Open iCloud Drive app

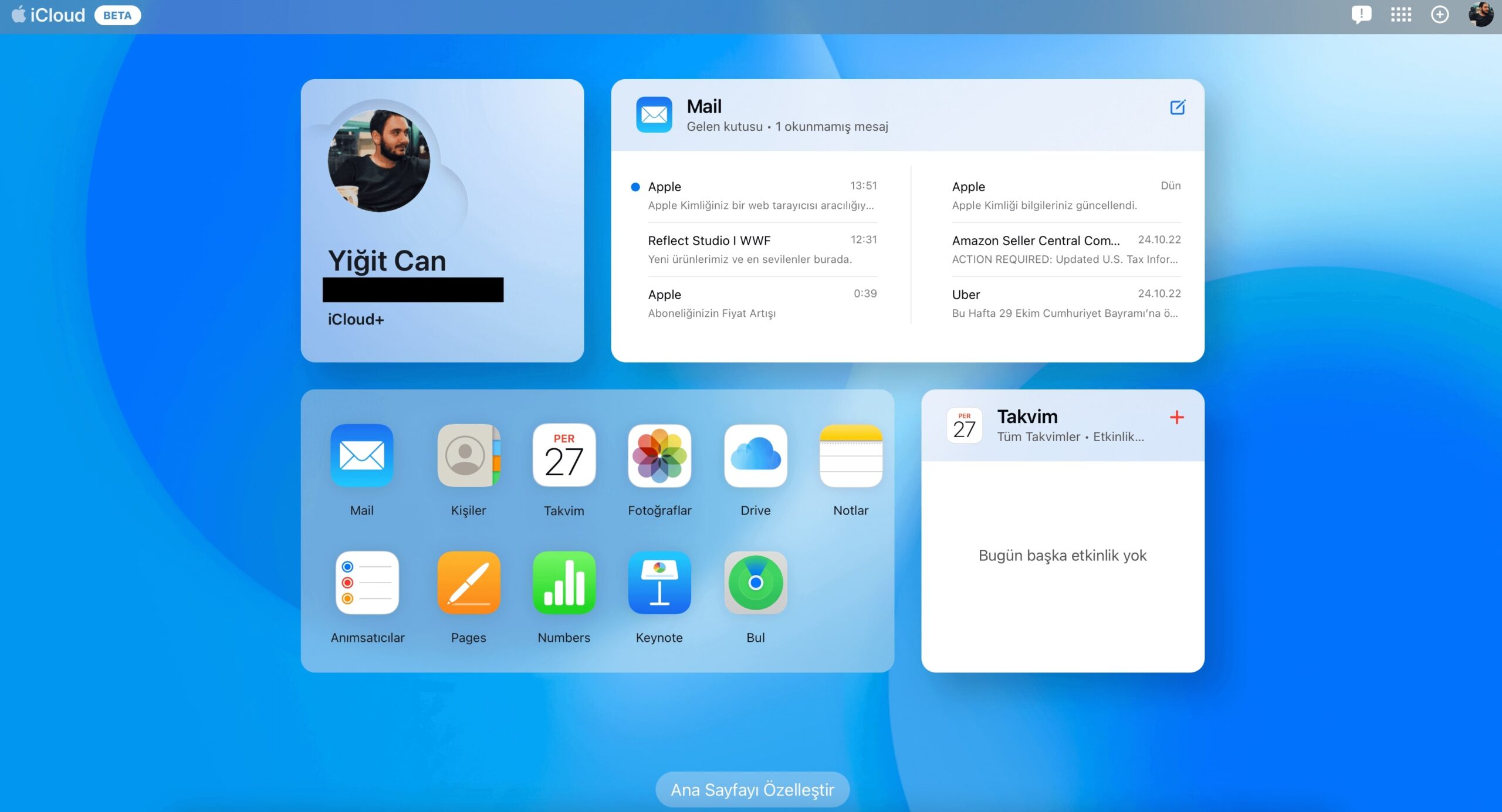(x=755, y=456)
